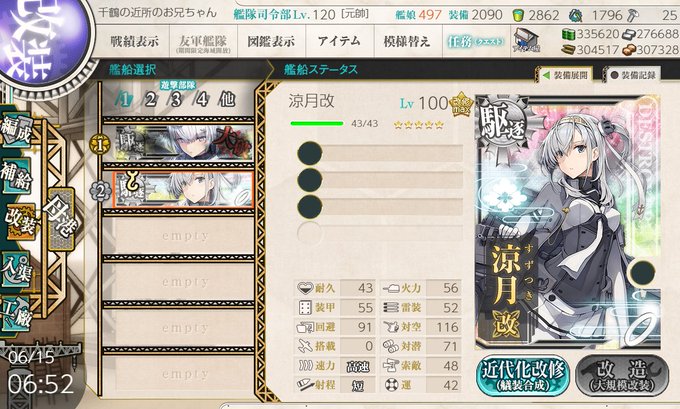Open the 任務 (Quest) menu item

coord(475,42)
